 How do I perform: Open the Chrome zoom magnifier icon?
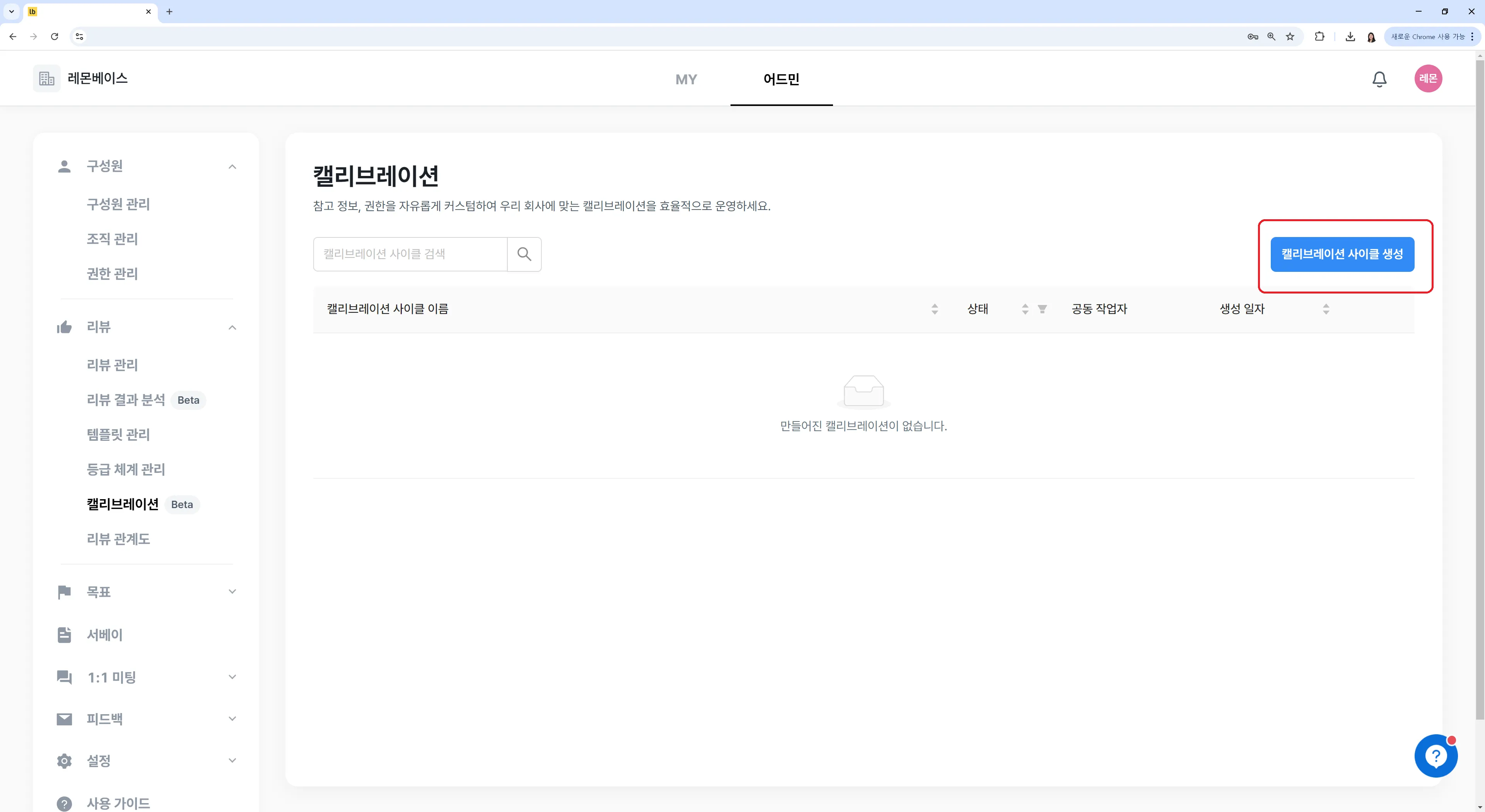tap(1271, 36)
